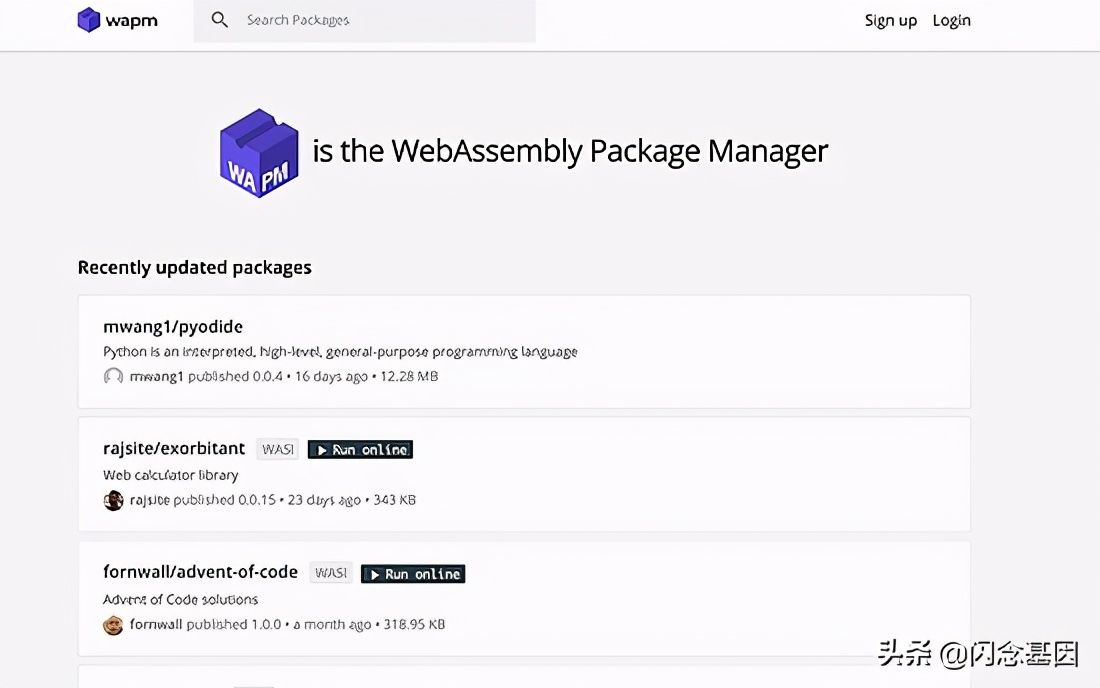Click the large WA PM hero logo
Image resolution: width=1100 pixels, height=688 pixels.
click(258, 152)
